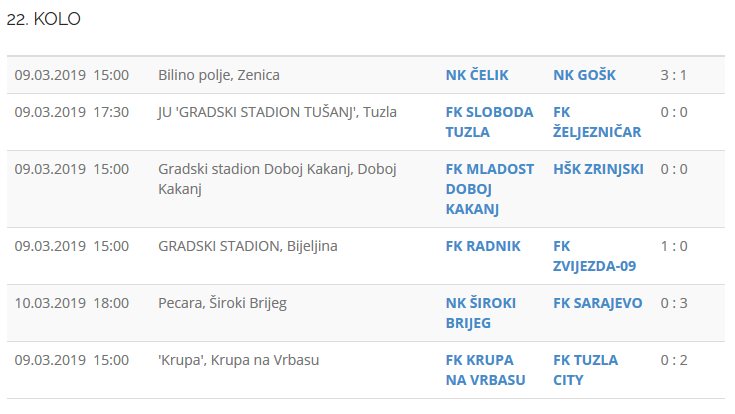
Task: Click the 3 : 1 match score
Action: 674,75
